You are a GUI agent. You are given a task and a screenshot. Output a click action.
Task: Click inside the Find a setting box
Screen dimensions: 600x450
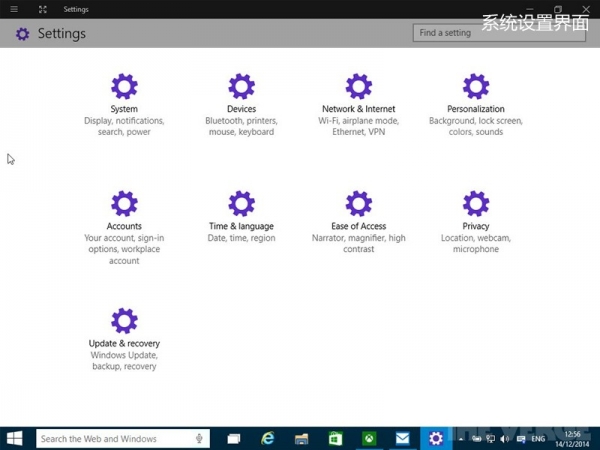click(x=499, y=33)
